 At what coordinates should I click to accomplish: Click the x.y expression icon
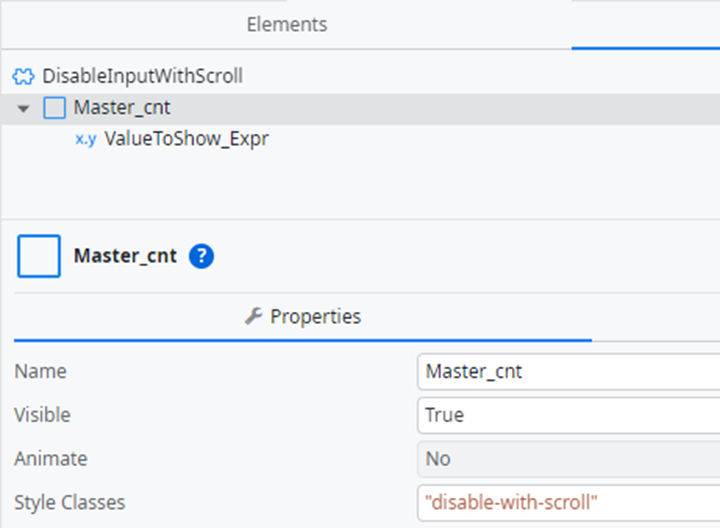pos(86,139)
